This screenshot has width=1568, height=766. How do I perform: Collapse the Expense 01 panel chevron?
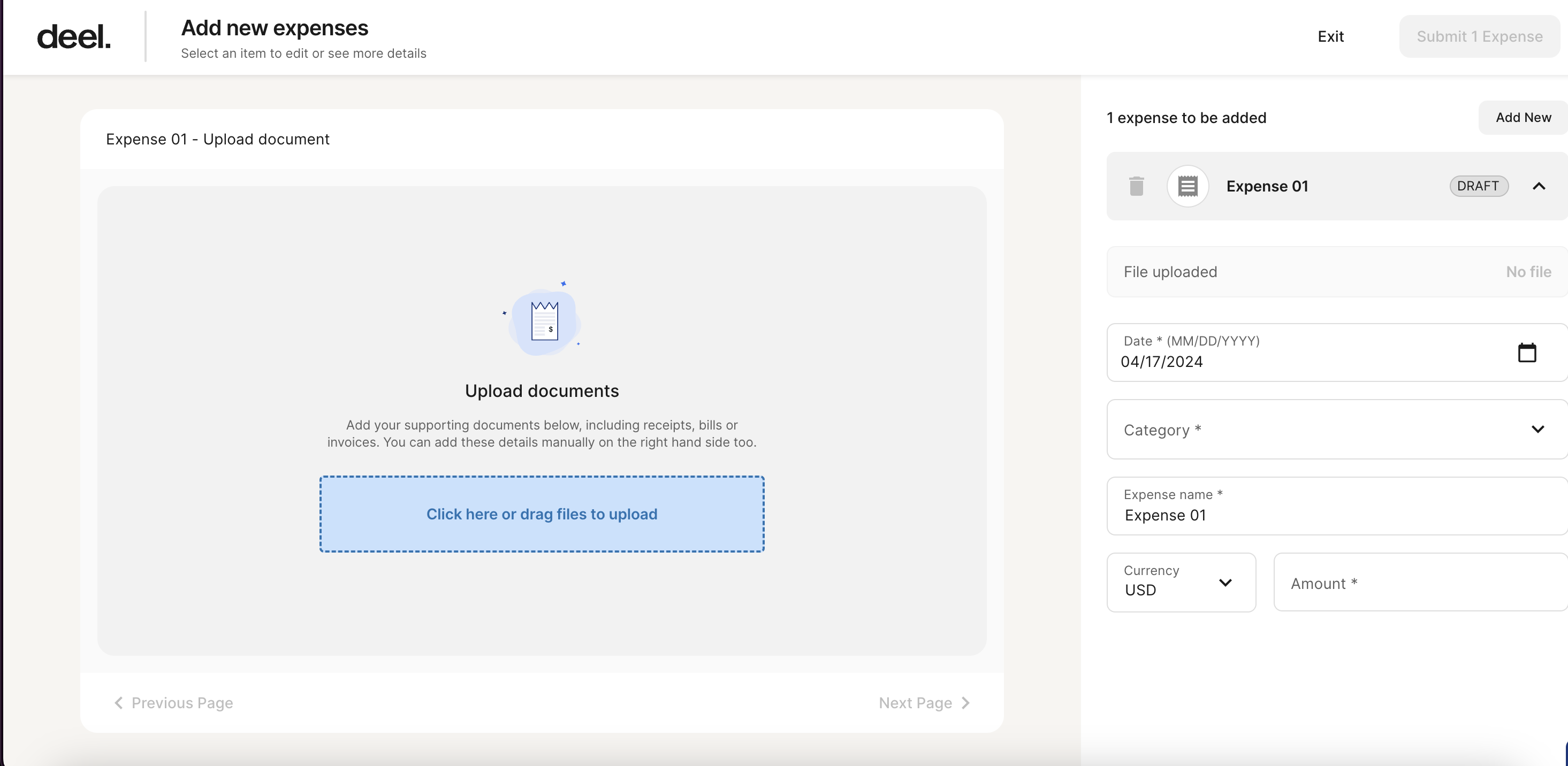(x=1538, y=186)
